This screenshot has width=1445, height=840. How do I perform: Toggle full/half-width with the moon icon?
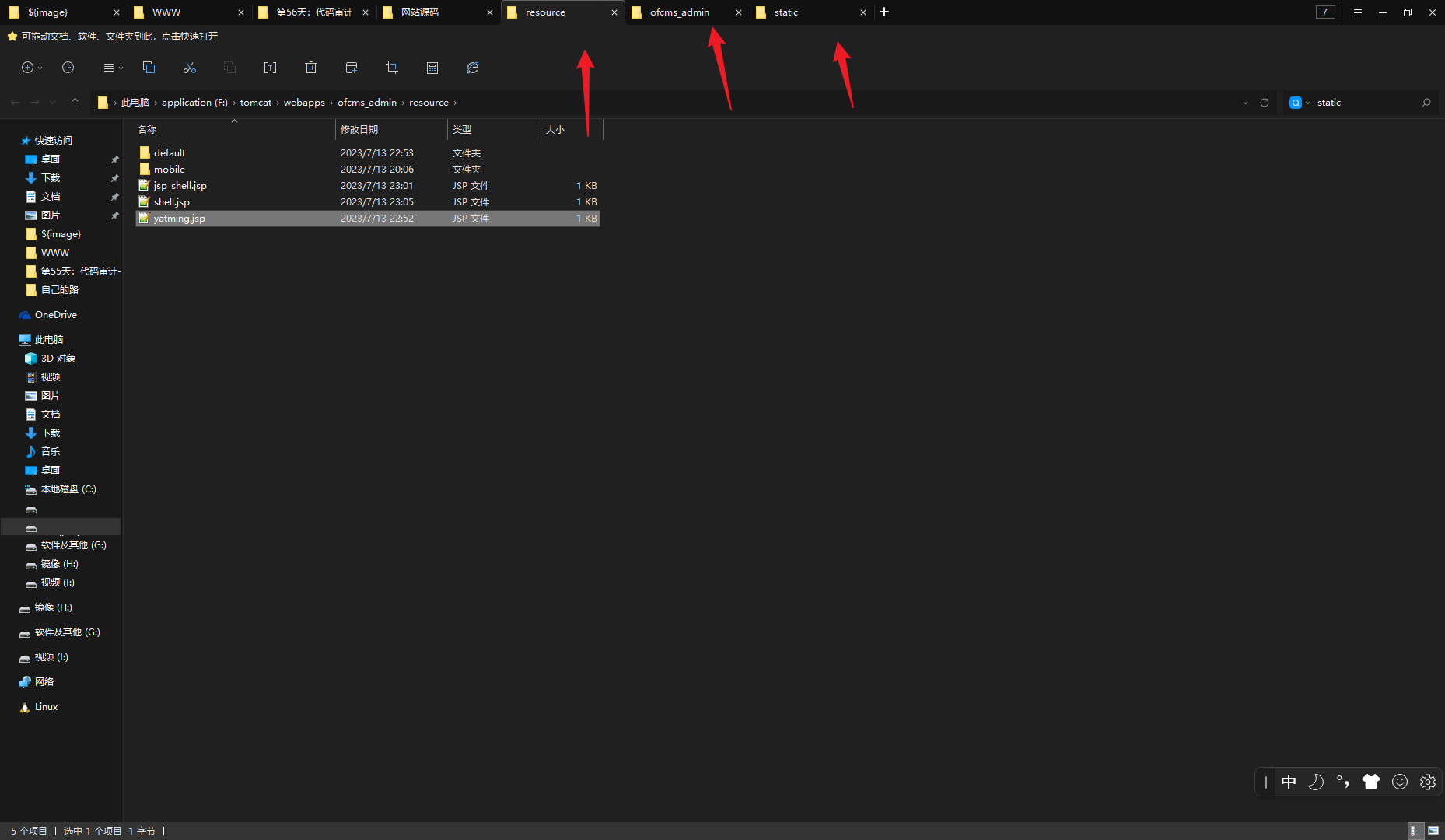coord(1316,782)
